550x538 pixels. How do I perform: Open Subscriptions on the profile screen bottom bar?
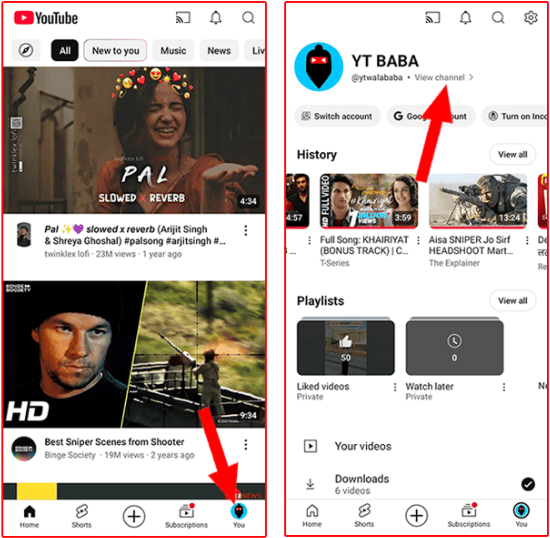(469, 516)
